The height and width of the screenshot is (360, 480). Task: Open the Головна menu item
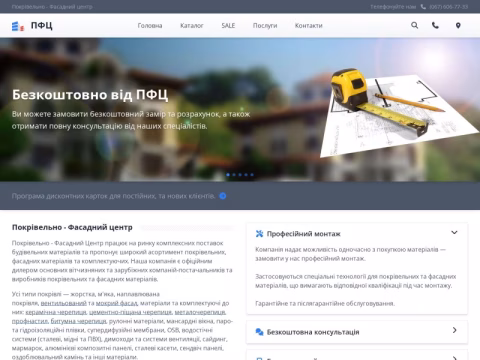(x=150, y=26)
